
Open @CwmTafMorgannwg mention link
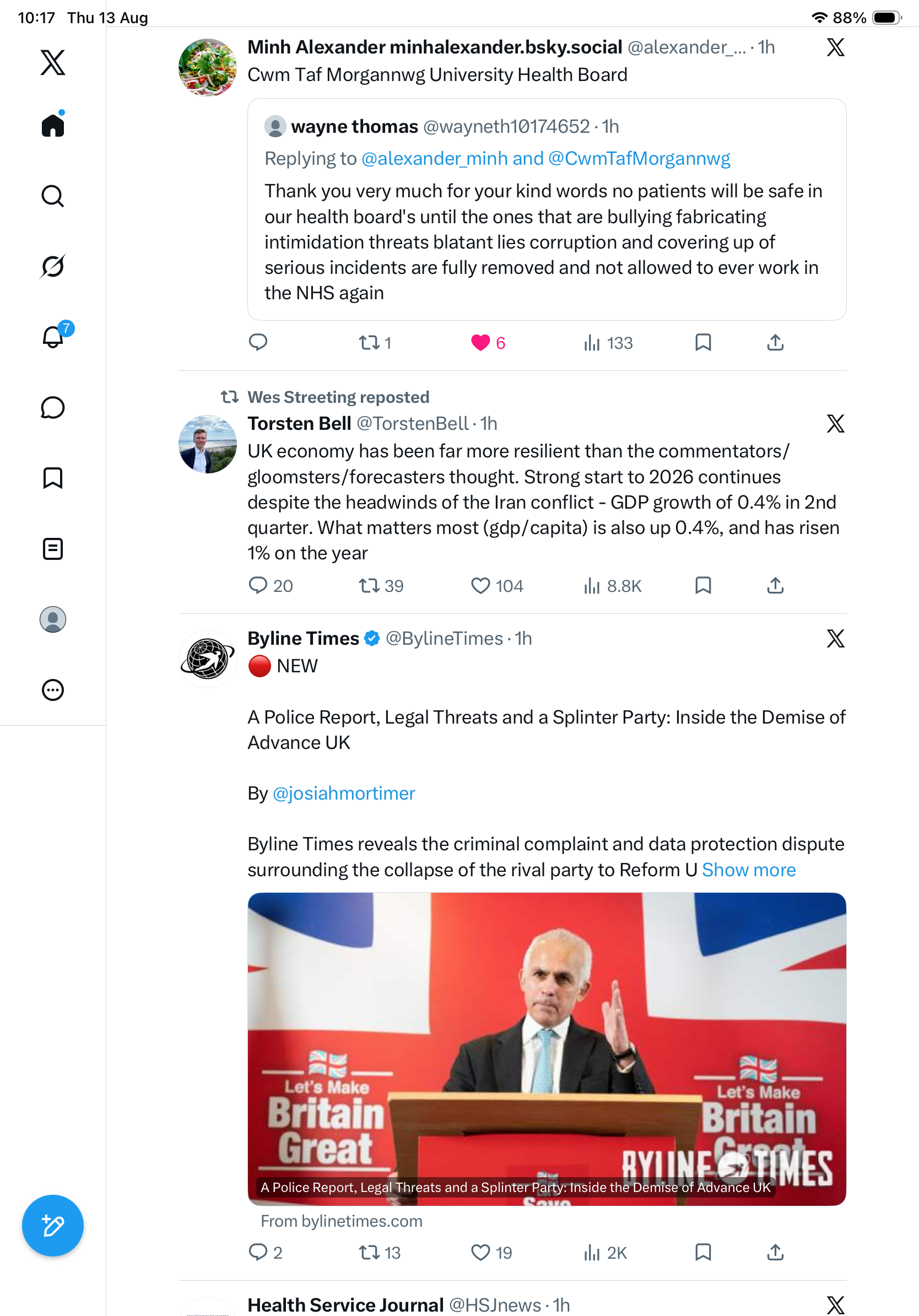639,158
